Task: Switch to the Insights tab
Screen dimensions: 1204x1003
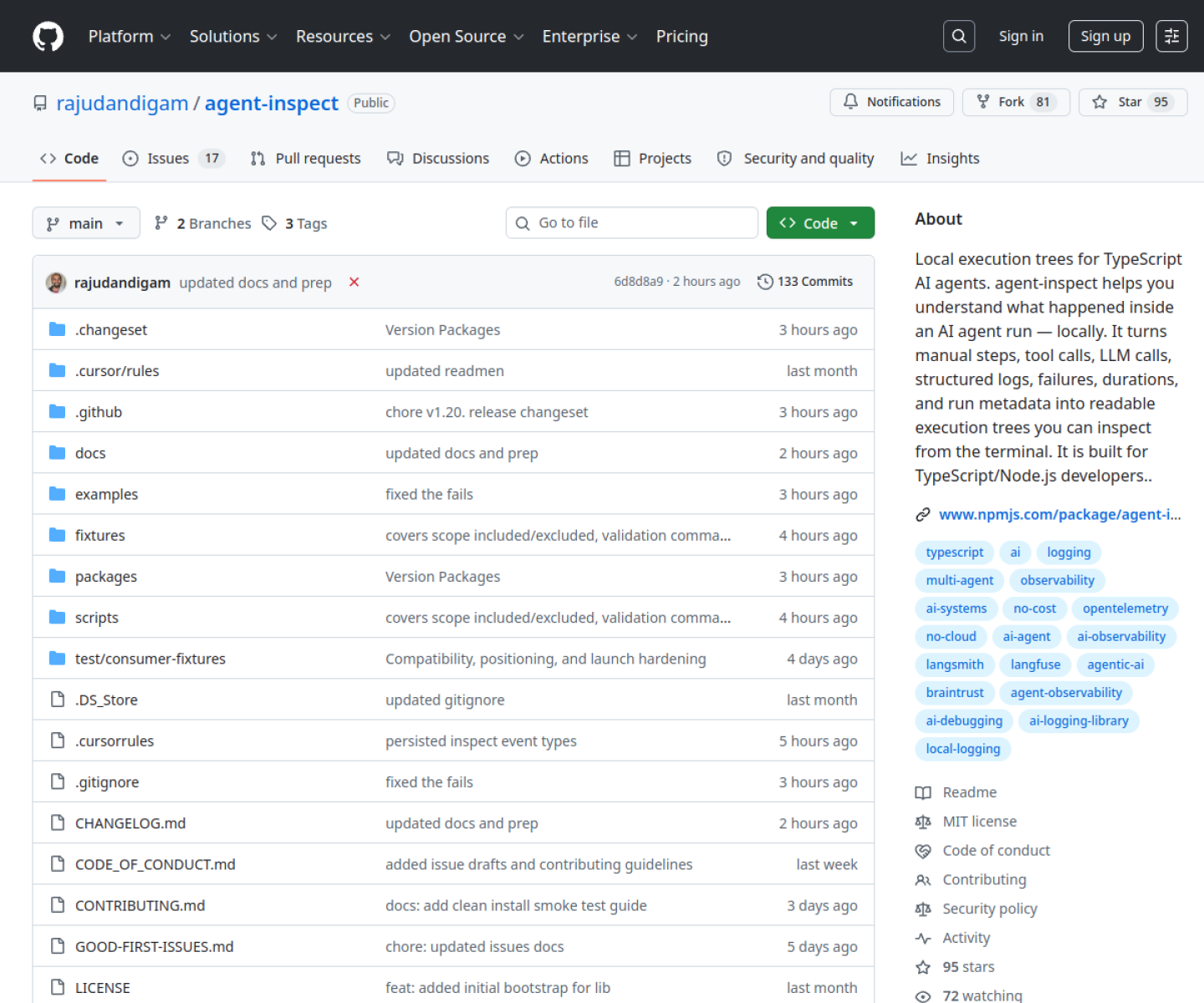Action: [941, 159]
